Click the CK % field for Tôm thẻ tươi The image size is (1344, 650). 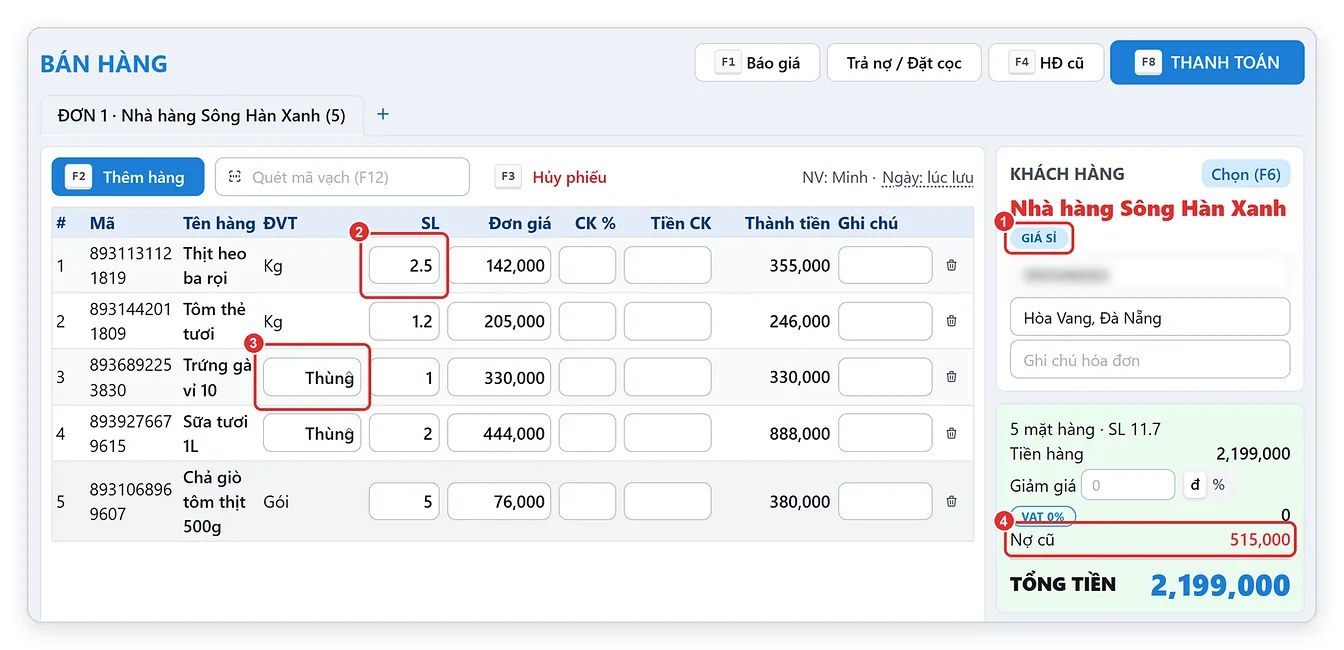click(x=587, y=322)
